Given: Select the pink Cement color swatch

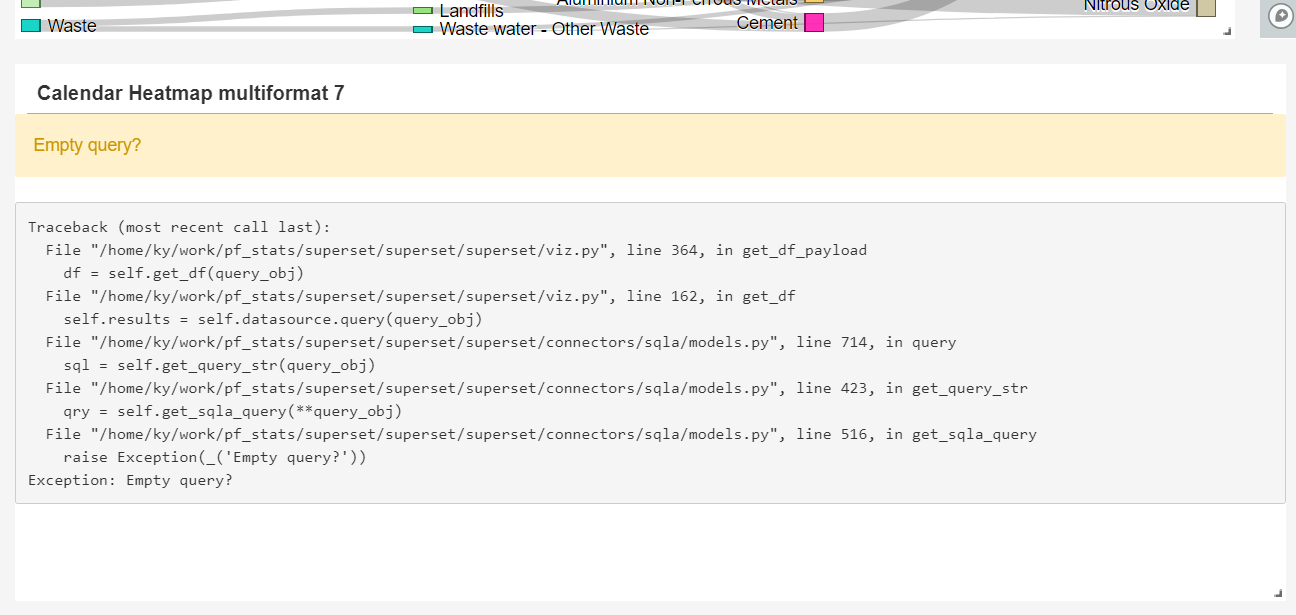Looking at the screenshot, I should point(812,22).
